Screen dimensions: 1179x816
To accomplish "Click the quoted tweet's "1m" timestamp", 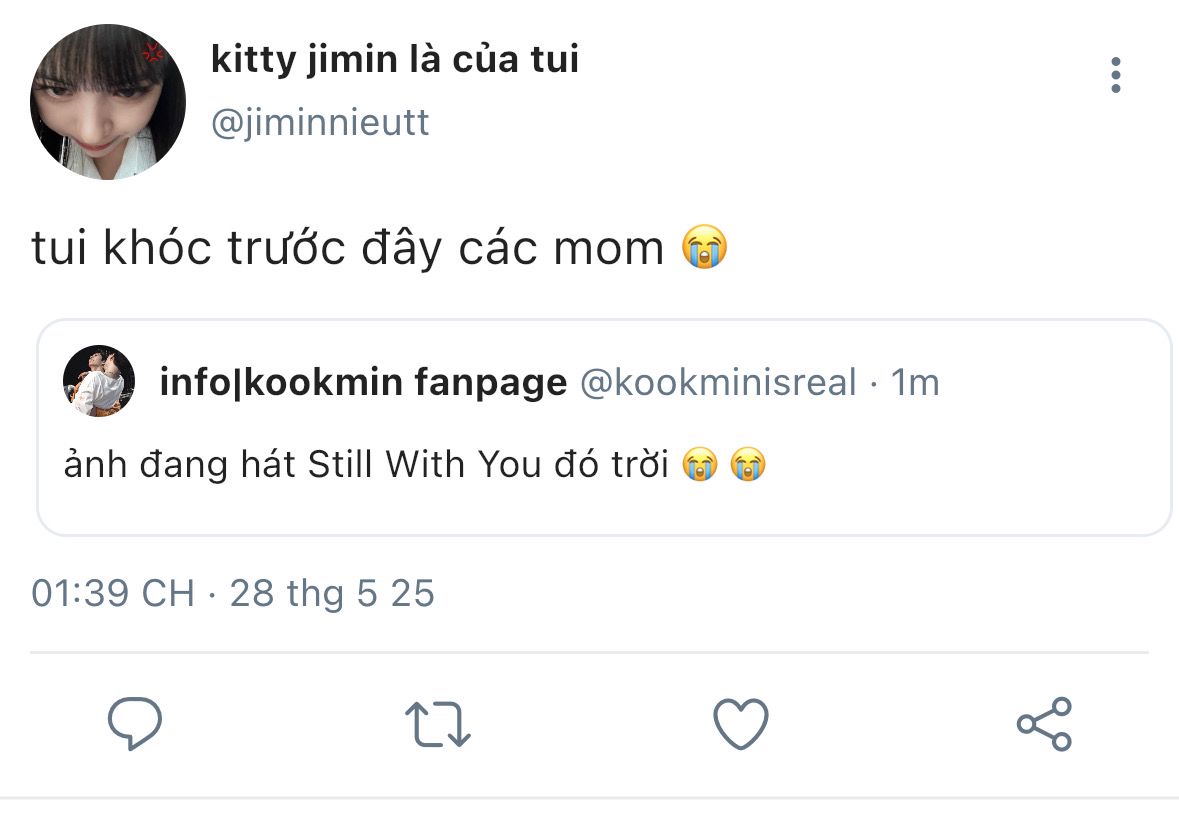I will click(915, 382).
